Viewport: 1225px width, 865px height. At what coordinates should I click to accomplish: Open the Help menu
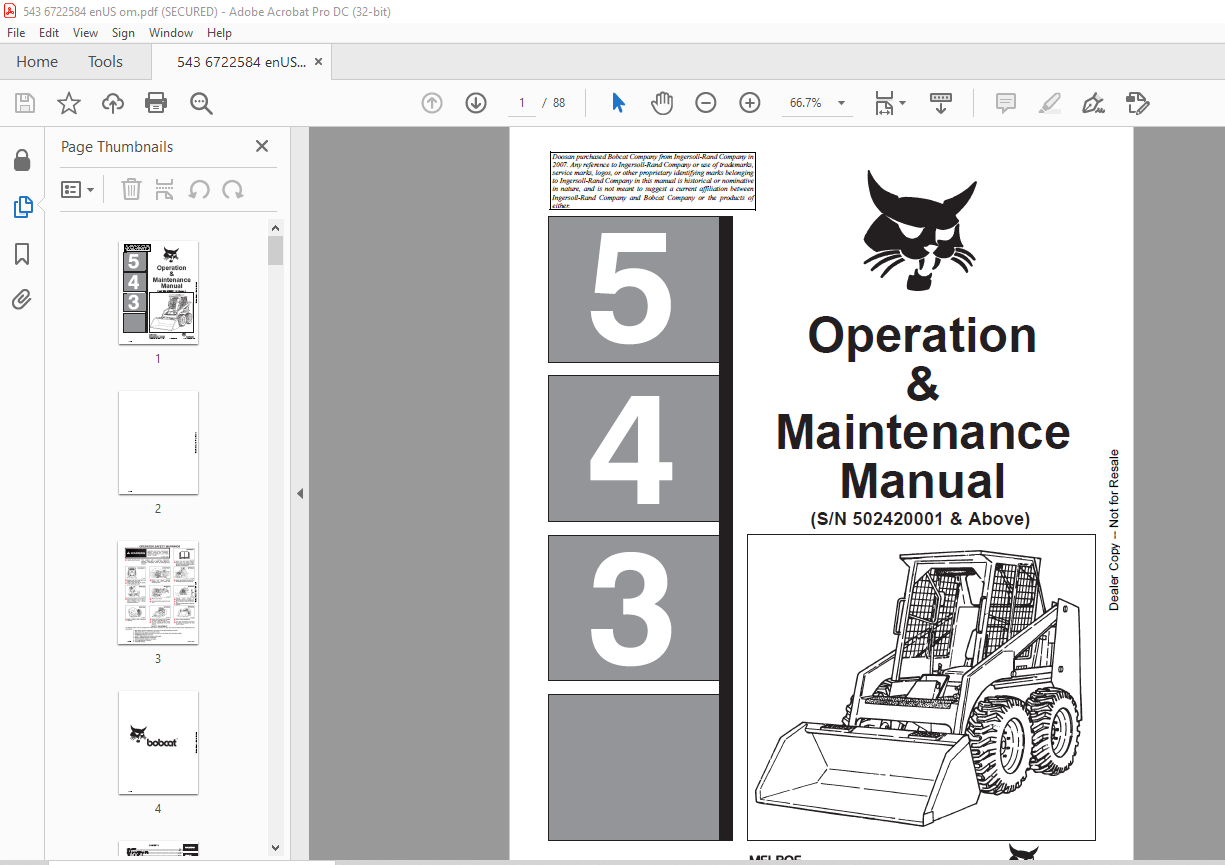pyautogui.click(x=219, y=33)
